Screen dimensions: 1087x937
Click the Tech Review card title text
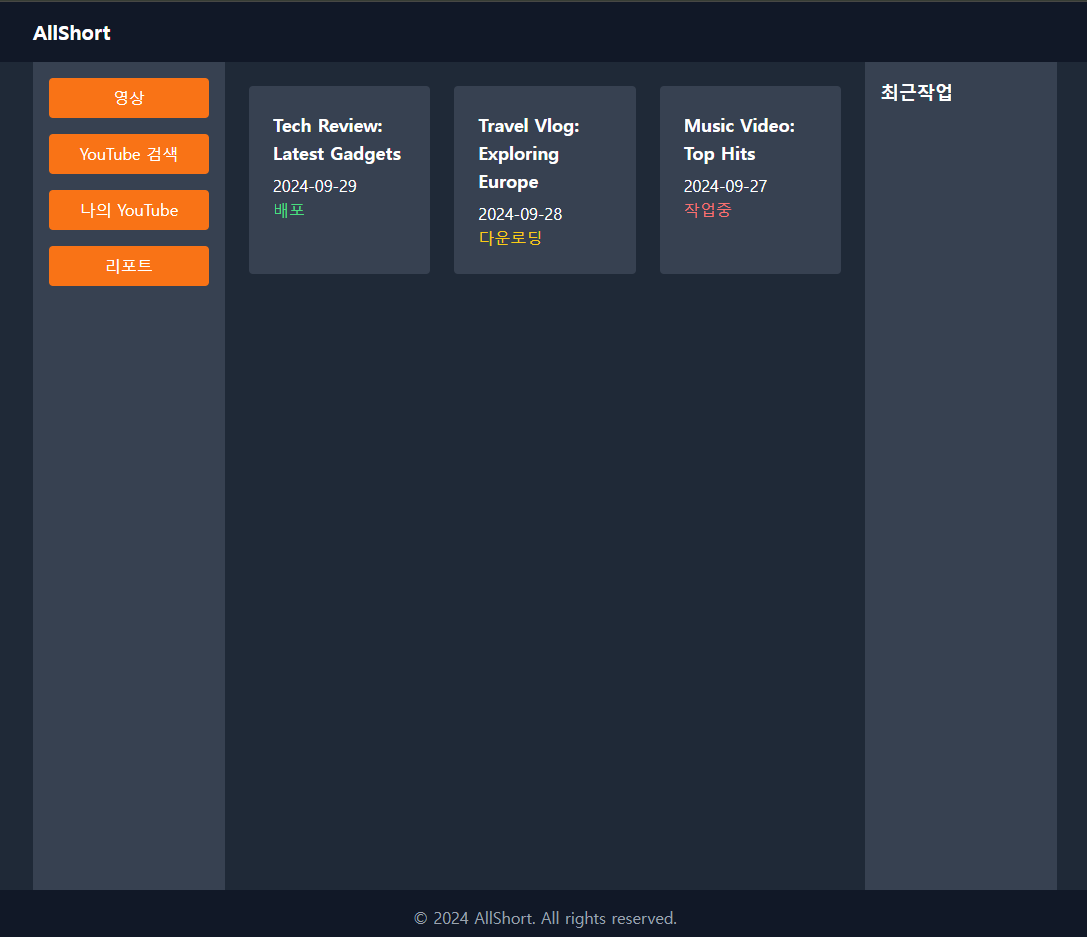(x=337, y=139)
